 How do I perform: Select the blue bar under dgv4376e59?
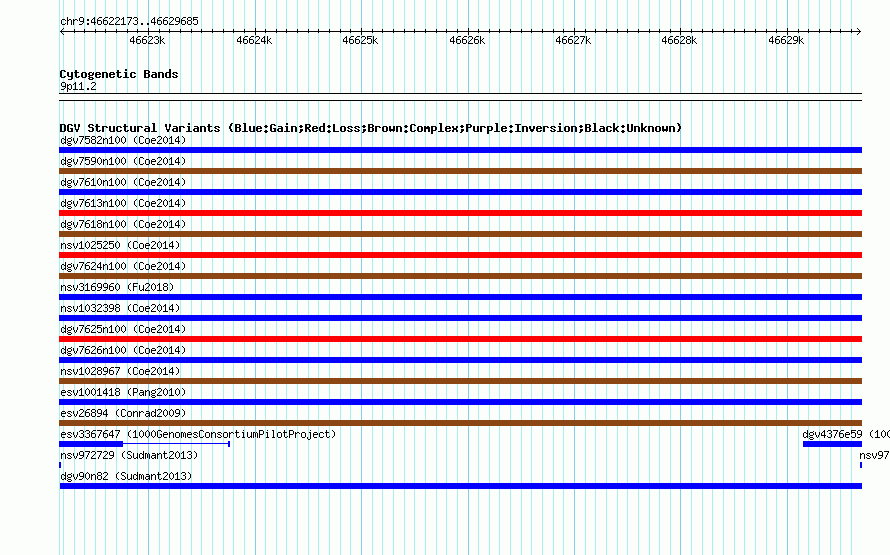point(832,444)
